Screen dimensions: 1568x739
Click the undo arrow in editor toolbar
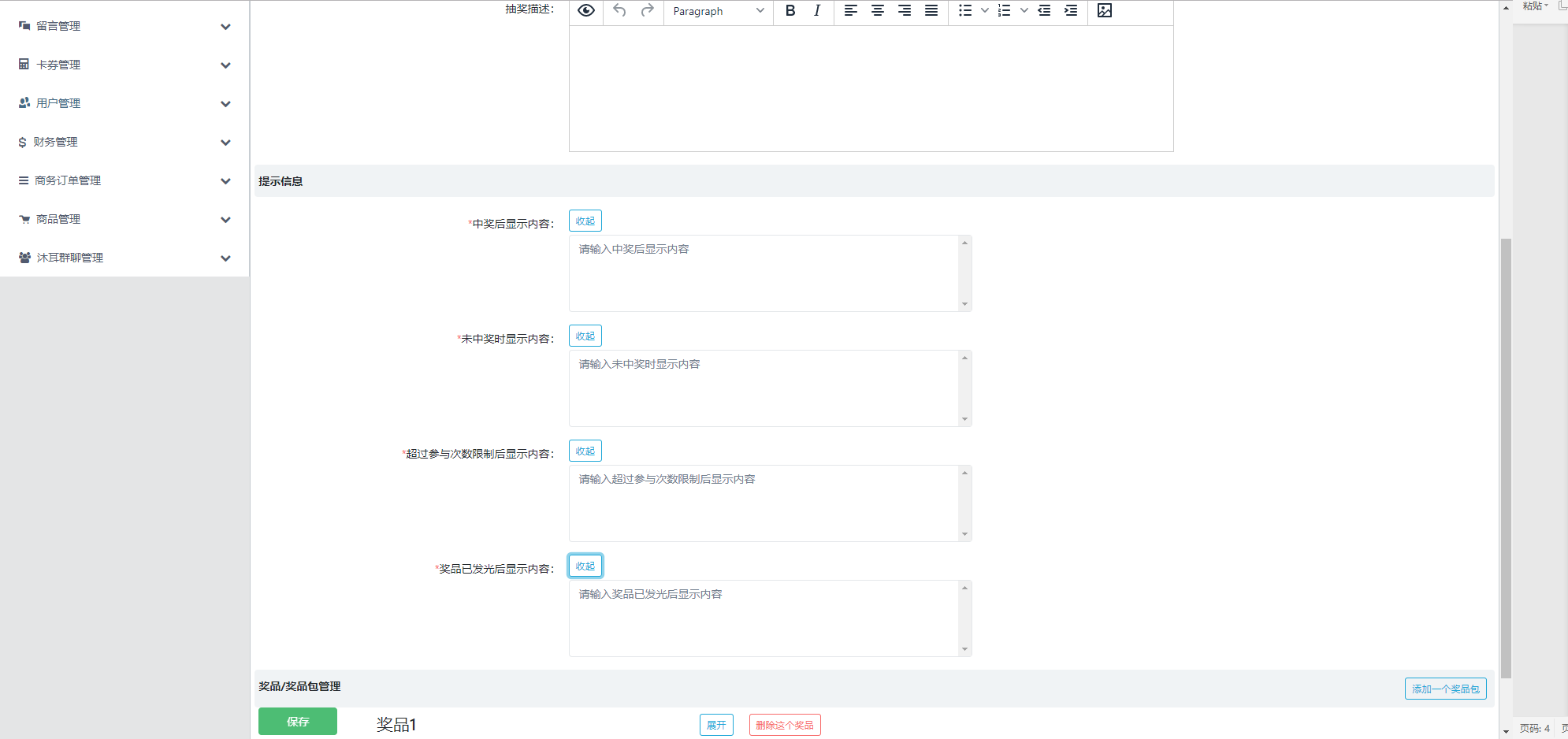click(x=620, y=11)
